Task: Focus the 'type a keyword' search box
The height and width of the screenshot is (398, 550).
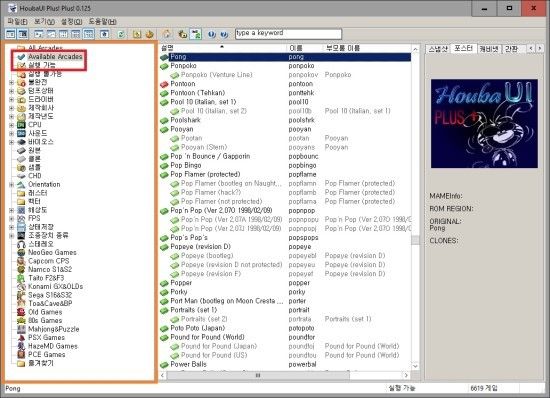Action: point(288,34)
